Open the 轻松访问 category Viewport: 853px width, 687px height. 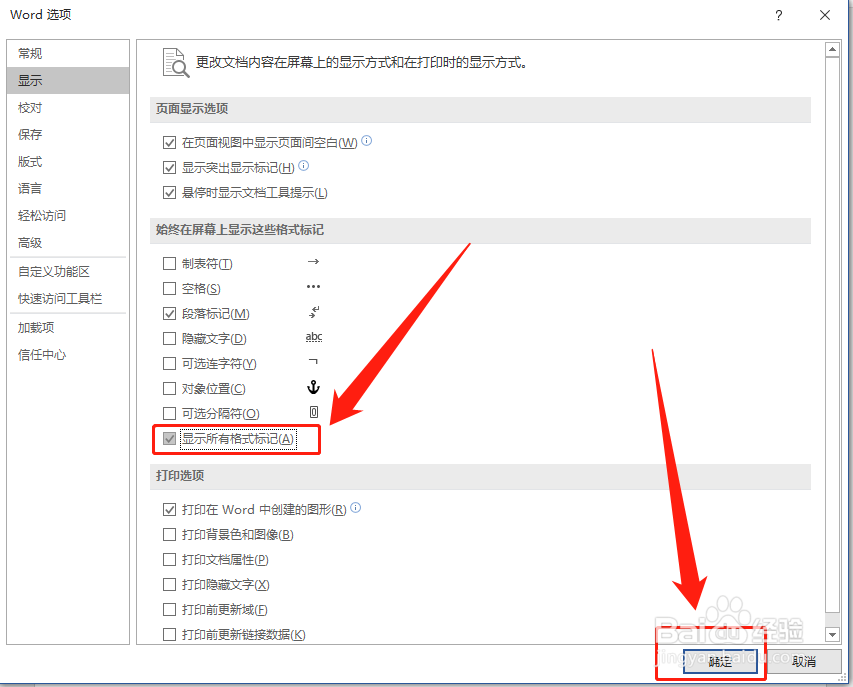pos(68,215)
